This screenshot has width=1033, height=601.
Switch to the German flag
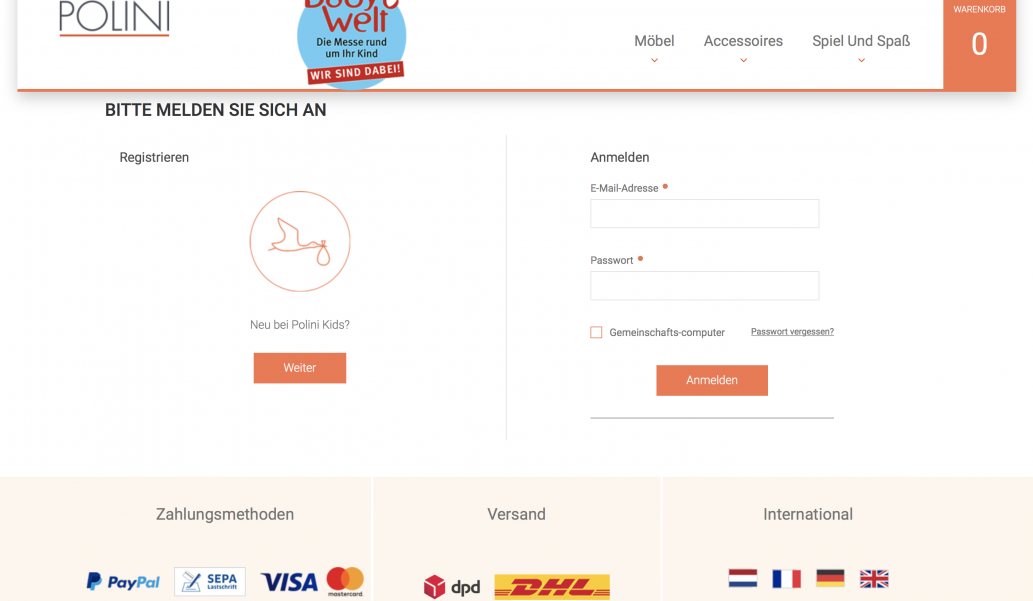coord(830,579)
